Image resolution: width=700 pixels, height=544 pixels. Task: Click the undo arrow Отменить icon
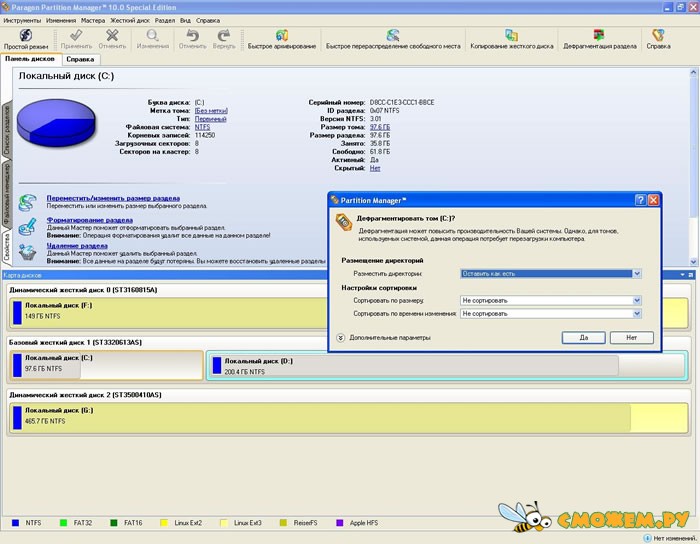(192, 35)
